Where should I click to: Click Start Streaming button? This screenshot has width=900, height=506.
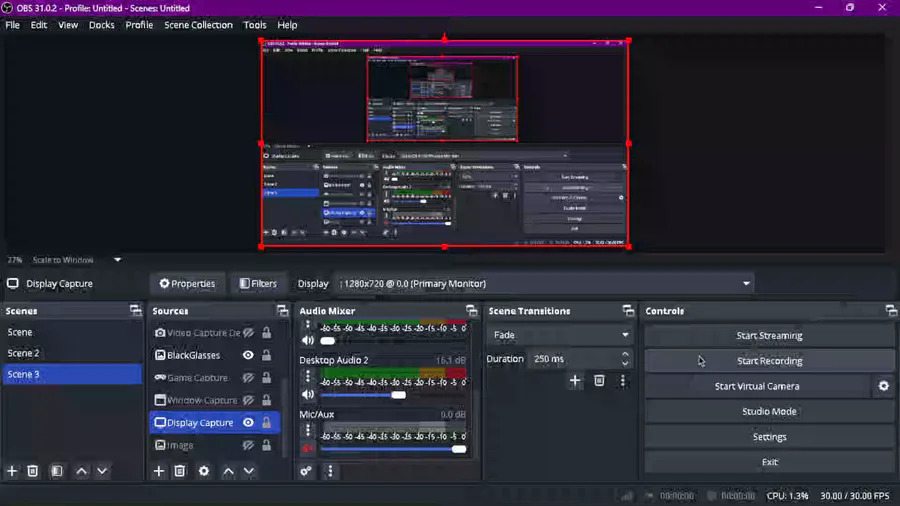tap(769, 336)
